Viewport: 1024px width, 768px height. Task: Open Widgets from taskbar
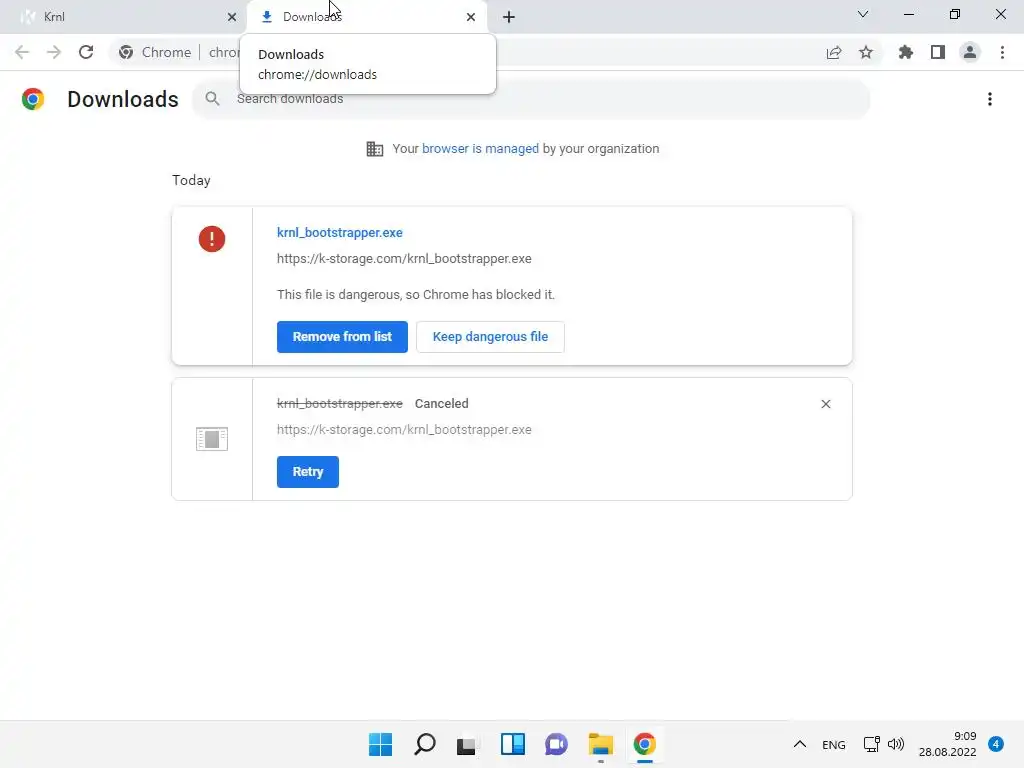pos(513,744)
